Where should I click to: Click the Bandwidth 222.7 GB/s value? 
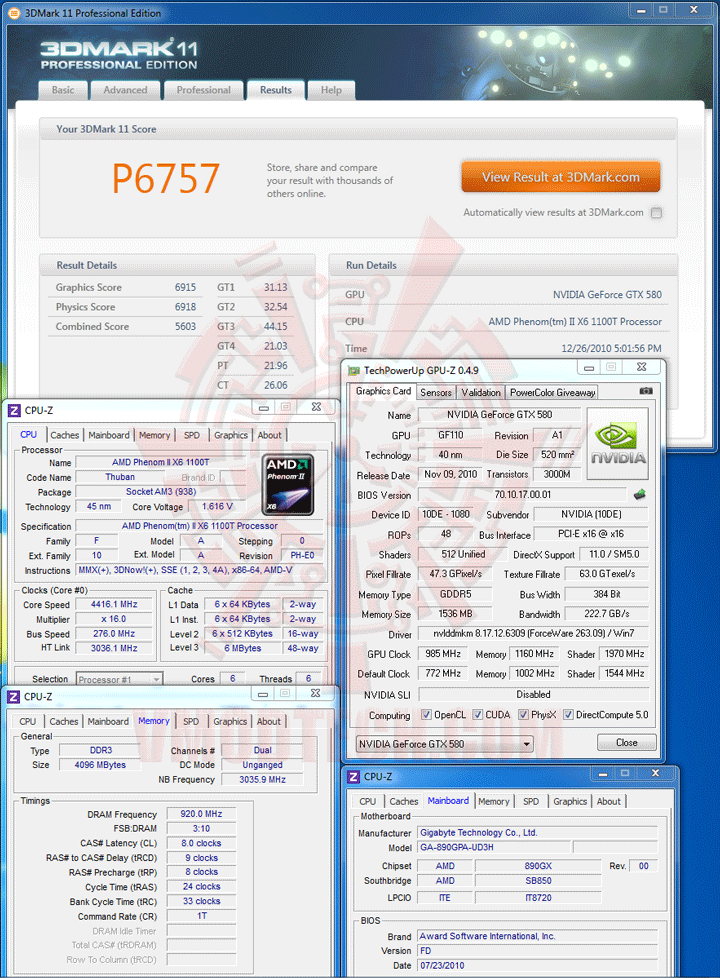click(x=606, y=614)
